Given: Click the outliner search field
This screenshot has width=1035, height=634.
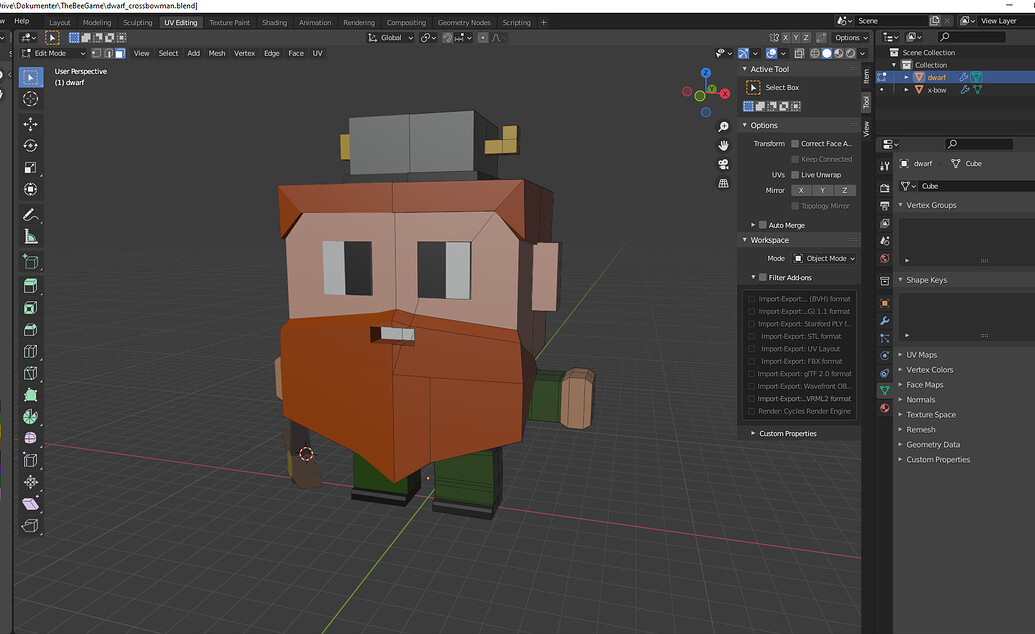Looking at the screenshot, I should pyautogui.click(x=971, y=37).
